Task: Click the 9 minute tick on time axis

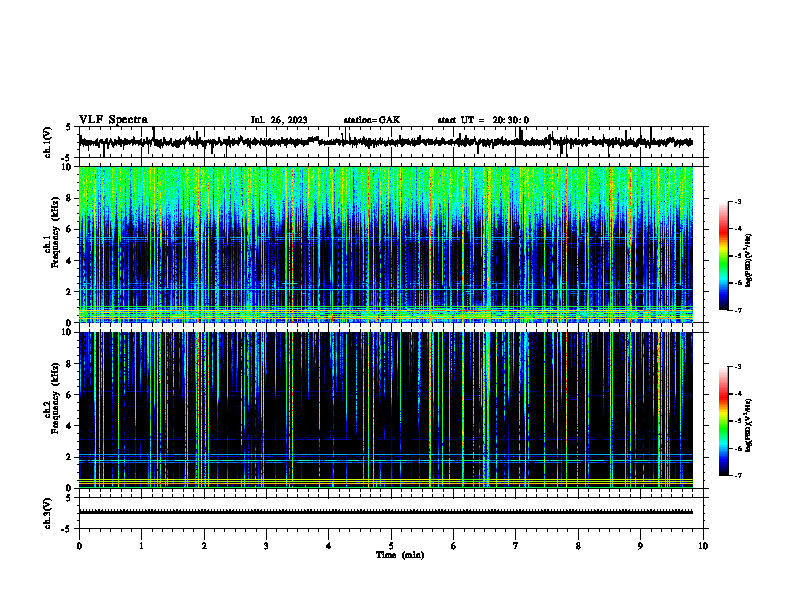Action: coord(640,546)
